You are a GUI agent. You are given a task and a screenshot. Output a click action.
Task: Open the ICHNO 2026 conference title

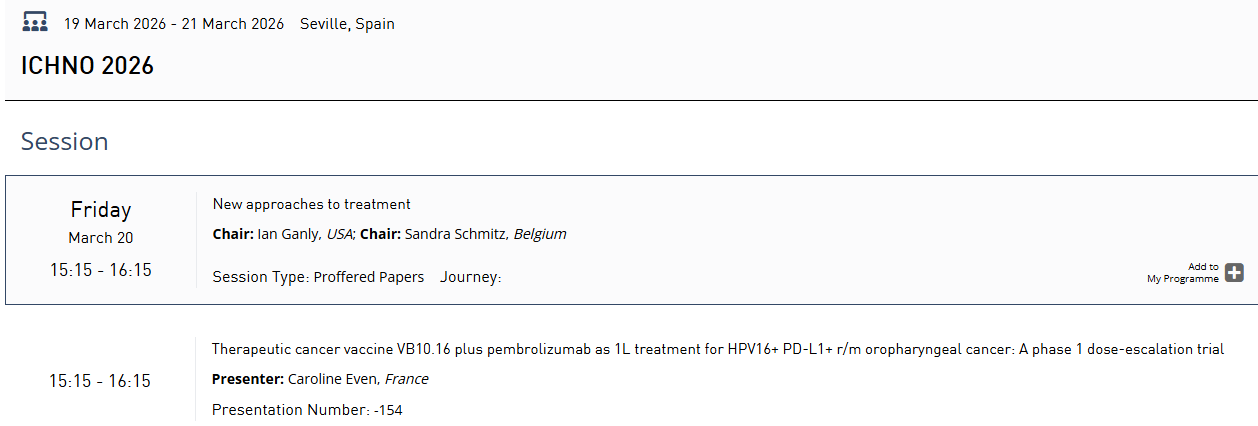tap(87, 66)
